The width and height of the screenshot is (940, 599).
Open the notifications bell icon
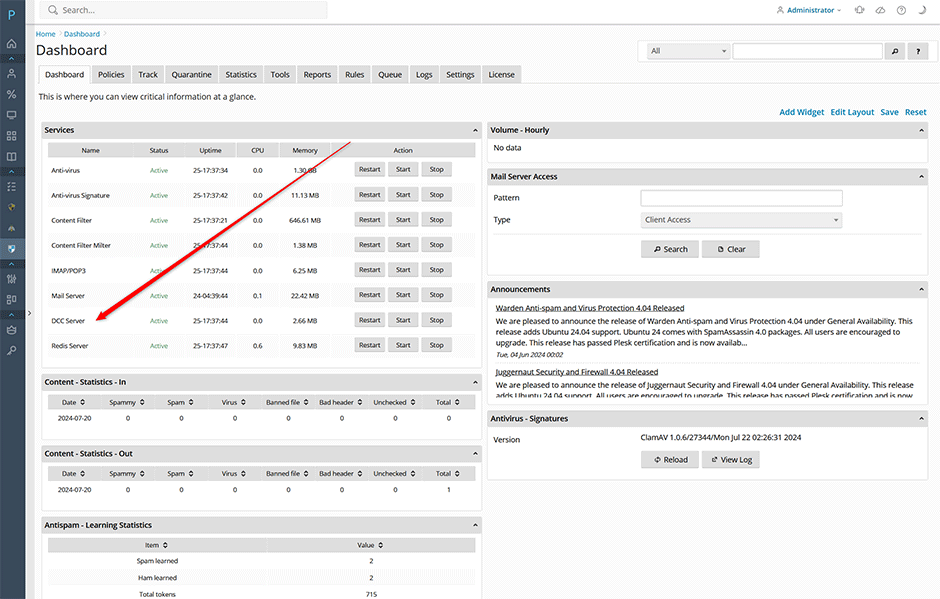tap(860, 10)
